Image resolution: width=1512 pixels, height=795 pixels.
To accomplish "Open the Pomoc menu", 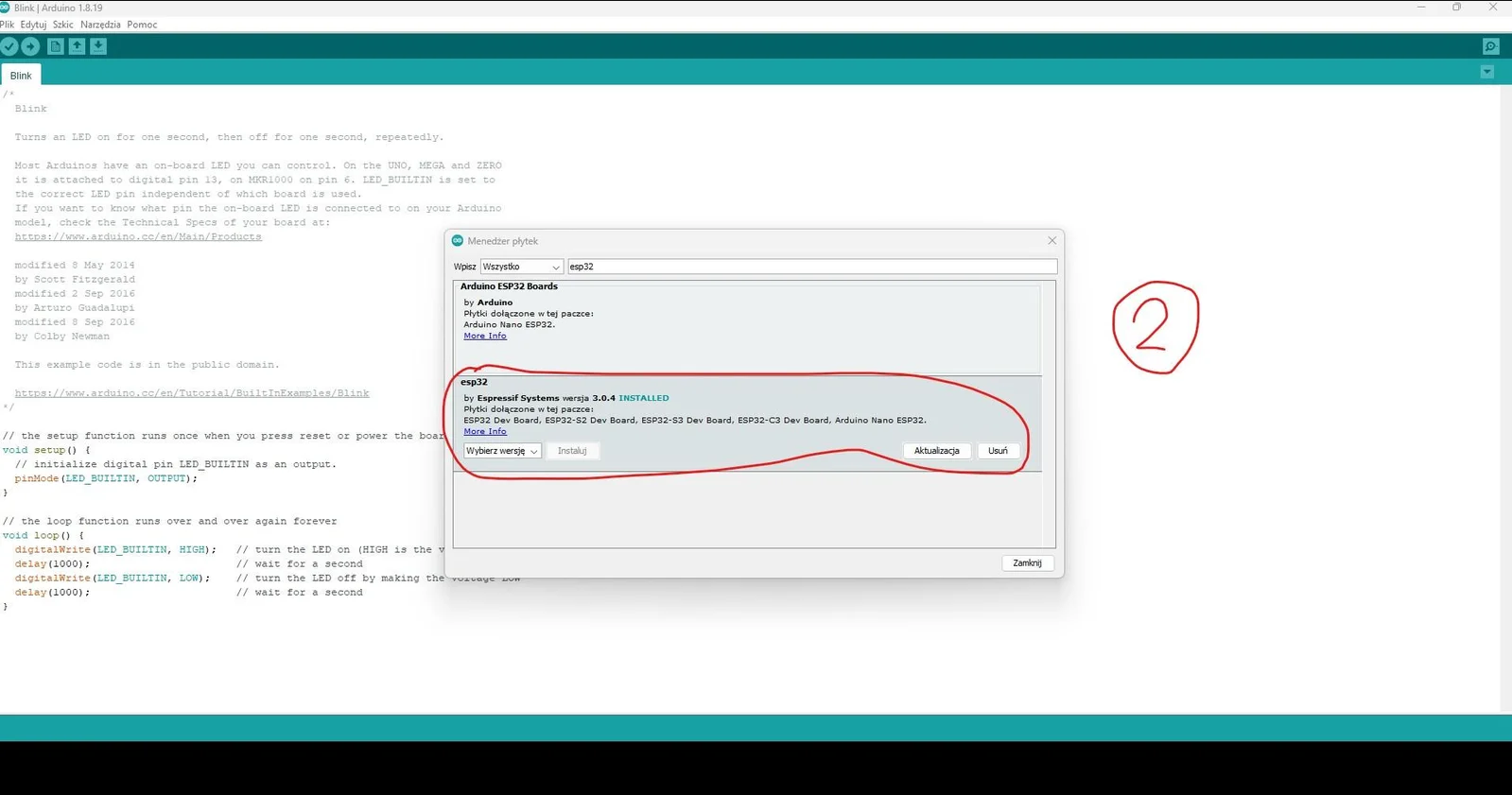I will [x=142, y=25].
